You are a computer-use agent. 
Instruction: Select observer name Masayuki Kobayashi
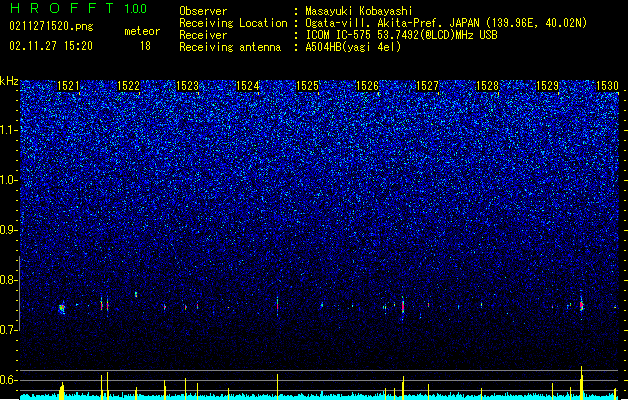(359, 11)
